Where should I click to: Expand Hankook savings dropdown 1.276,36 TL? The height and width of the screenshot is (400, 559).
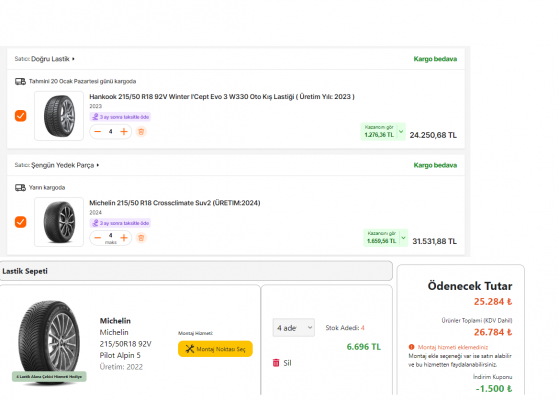pos(383,132)
